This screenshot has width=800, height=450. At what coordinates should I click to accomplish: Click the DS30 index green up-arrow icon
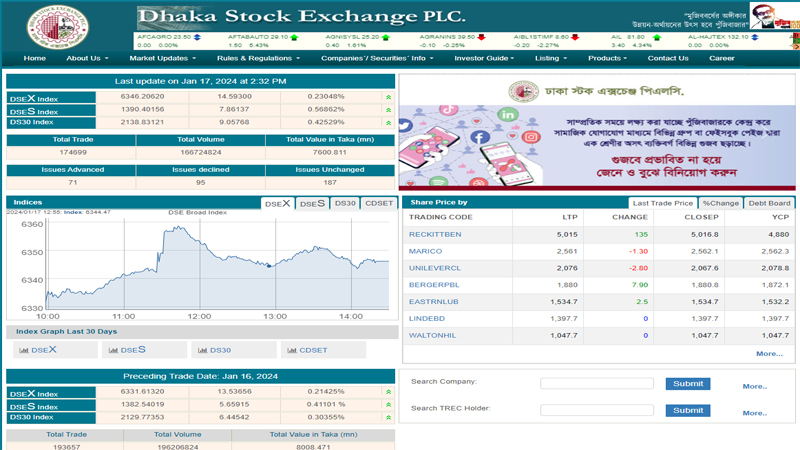click(x=388, y=123)
